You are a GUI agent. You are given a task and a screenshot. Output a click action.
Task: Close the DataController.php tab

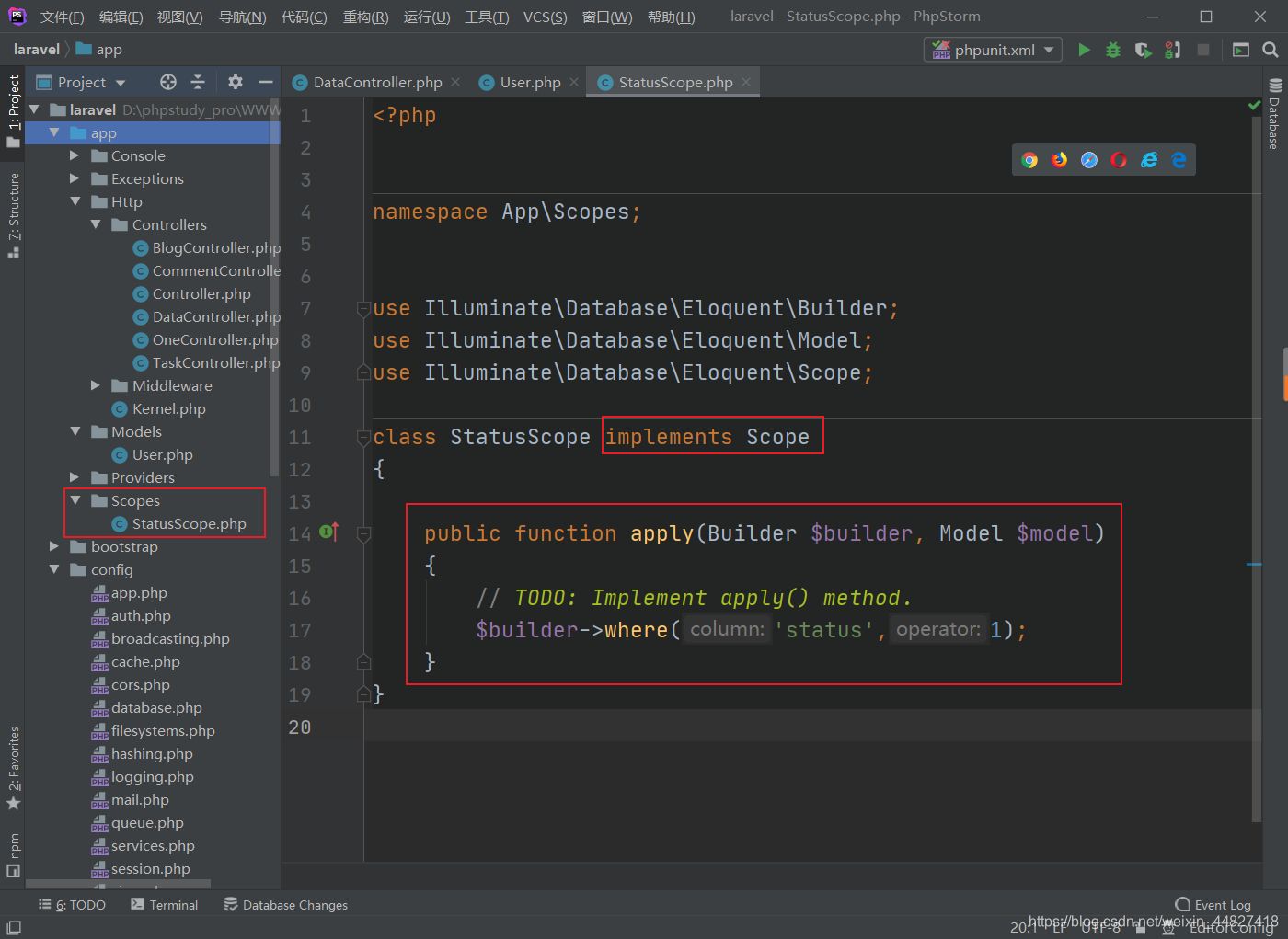point(454,82)
